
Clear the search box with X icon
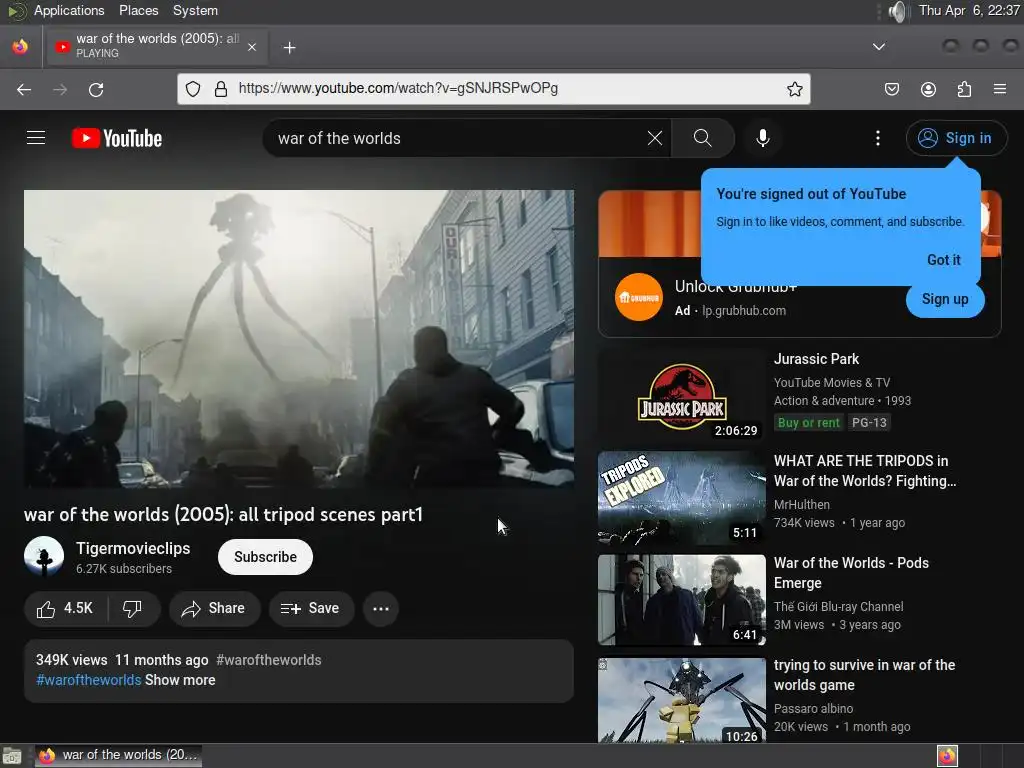(x=654, y=138)
